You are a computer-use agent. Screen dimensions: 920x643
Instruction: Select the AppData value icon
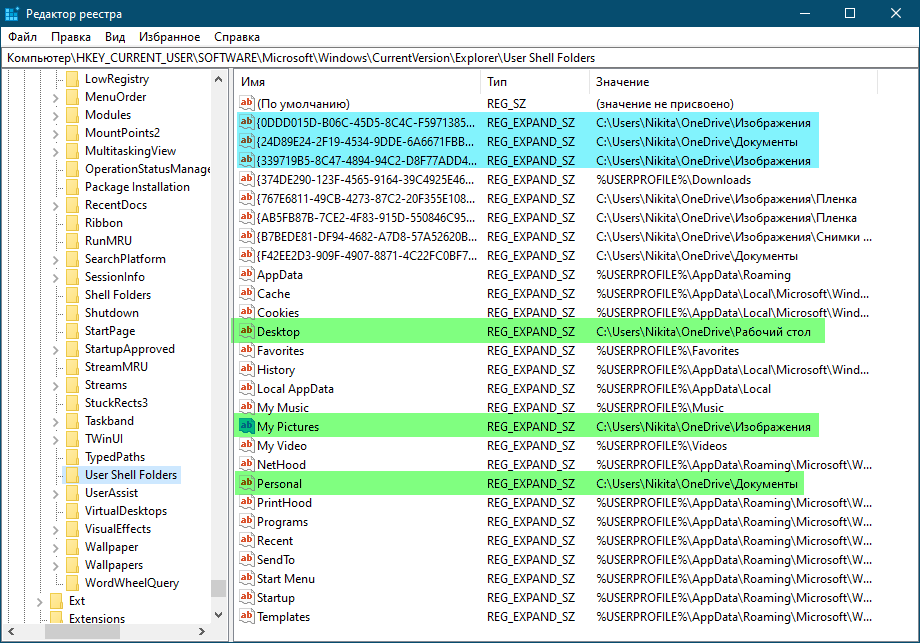pos(246,274)
